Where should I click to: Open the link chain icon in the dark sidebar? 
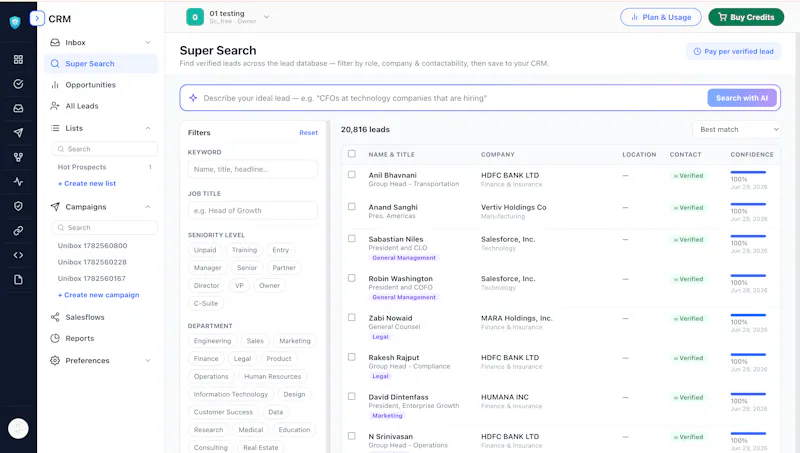(x=18, y=231)
